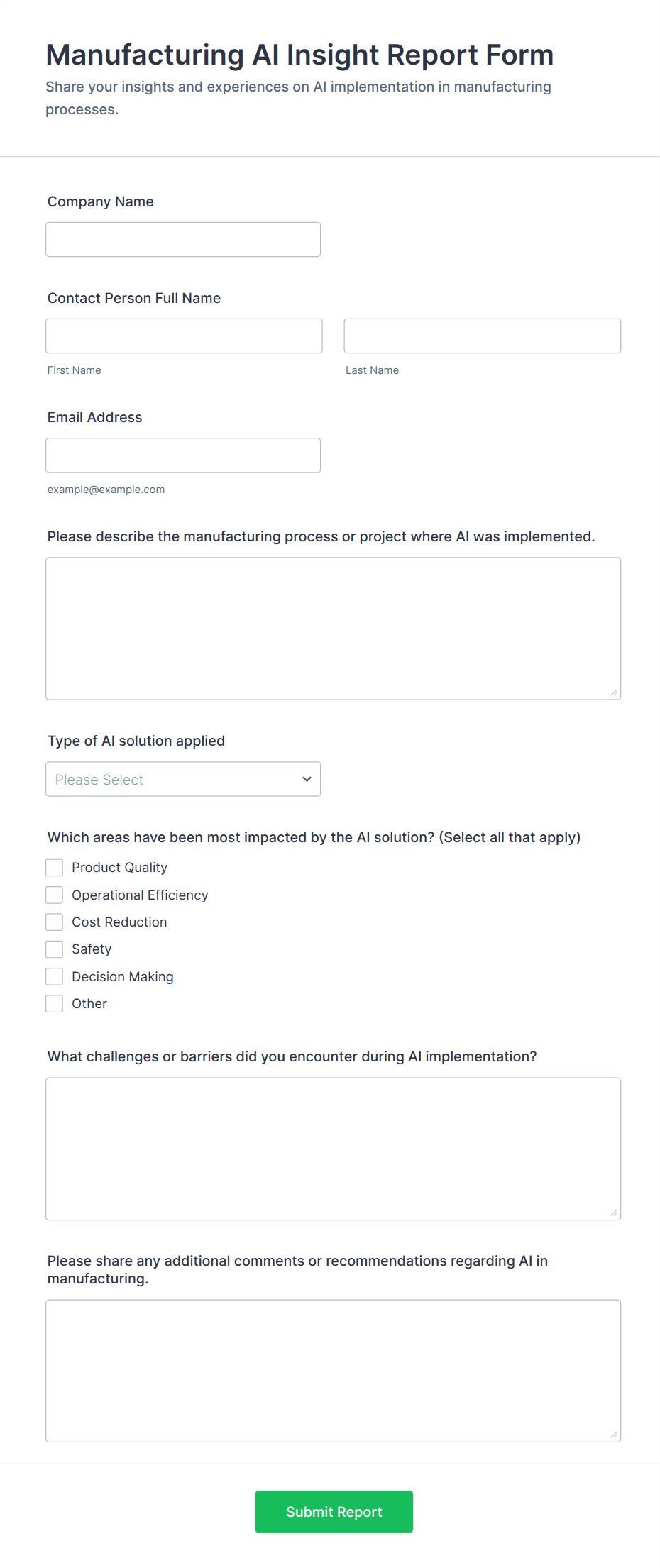Check the Product Quality checkbox
660x1568 pixels.
54,867
